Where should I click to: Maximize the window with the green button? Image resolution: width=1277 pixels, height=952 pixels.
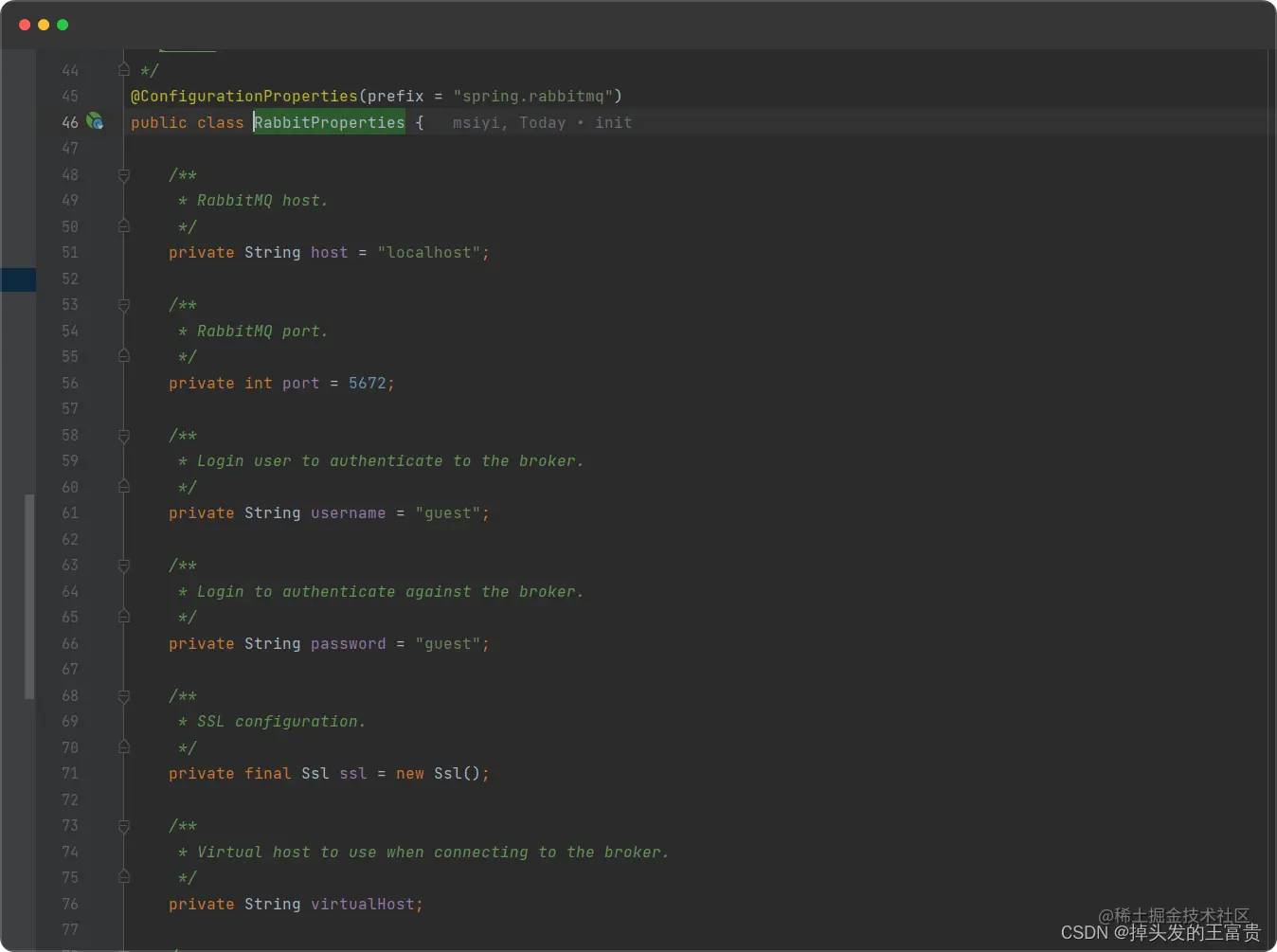[63, 25]
